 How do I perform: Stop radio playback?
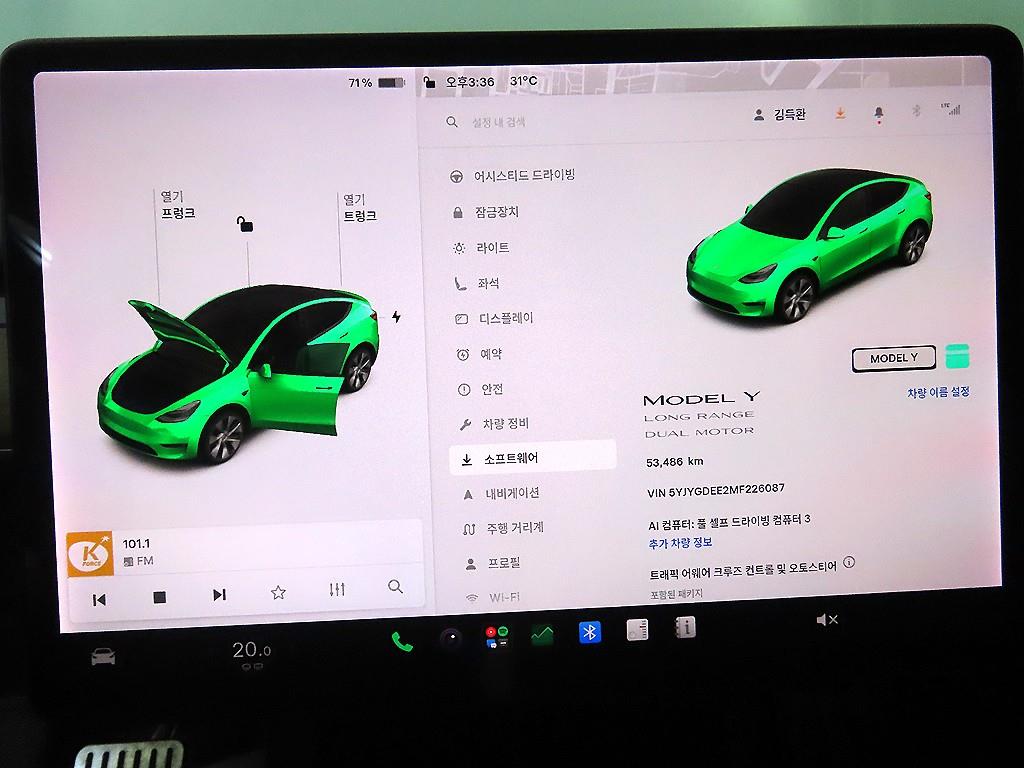pyautogui.click(x=159, y=597)
